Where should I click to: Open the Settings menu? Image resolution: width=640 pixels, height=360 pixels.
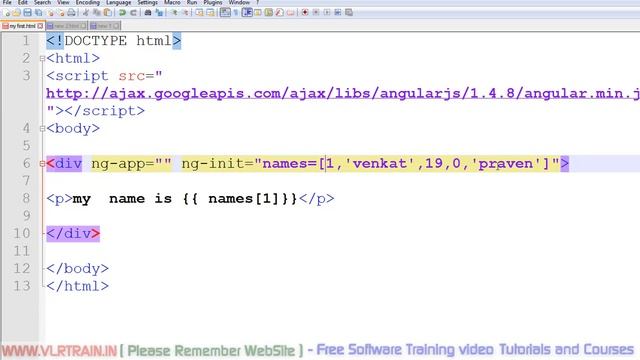(147, 2)
